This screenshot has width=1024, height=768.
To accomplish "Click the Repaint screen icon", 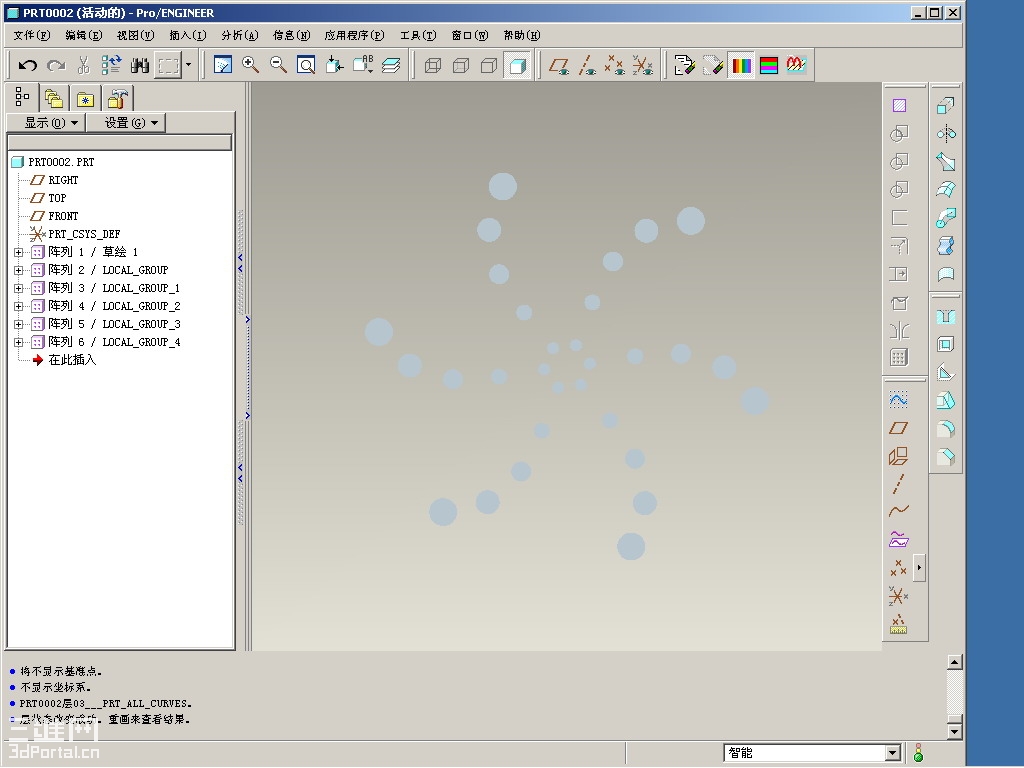I will coord(223,65).
